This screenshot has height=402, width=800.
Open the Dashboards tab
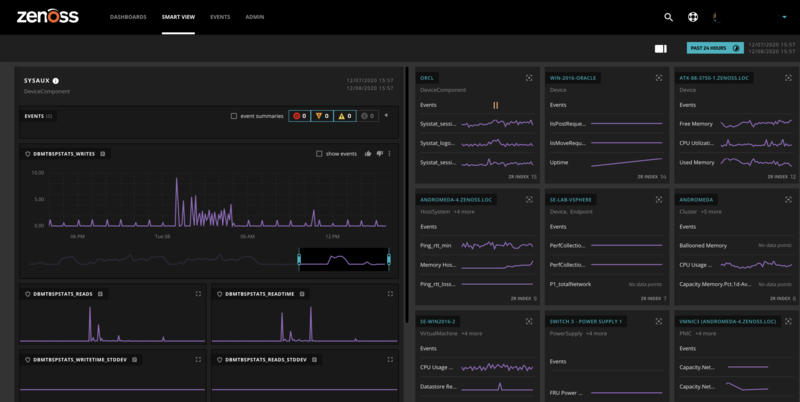tap(128, 17)
